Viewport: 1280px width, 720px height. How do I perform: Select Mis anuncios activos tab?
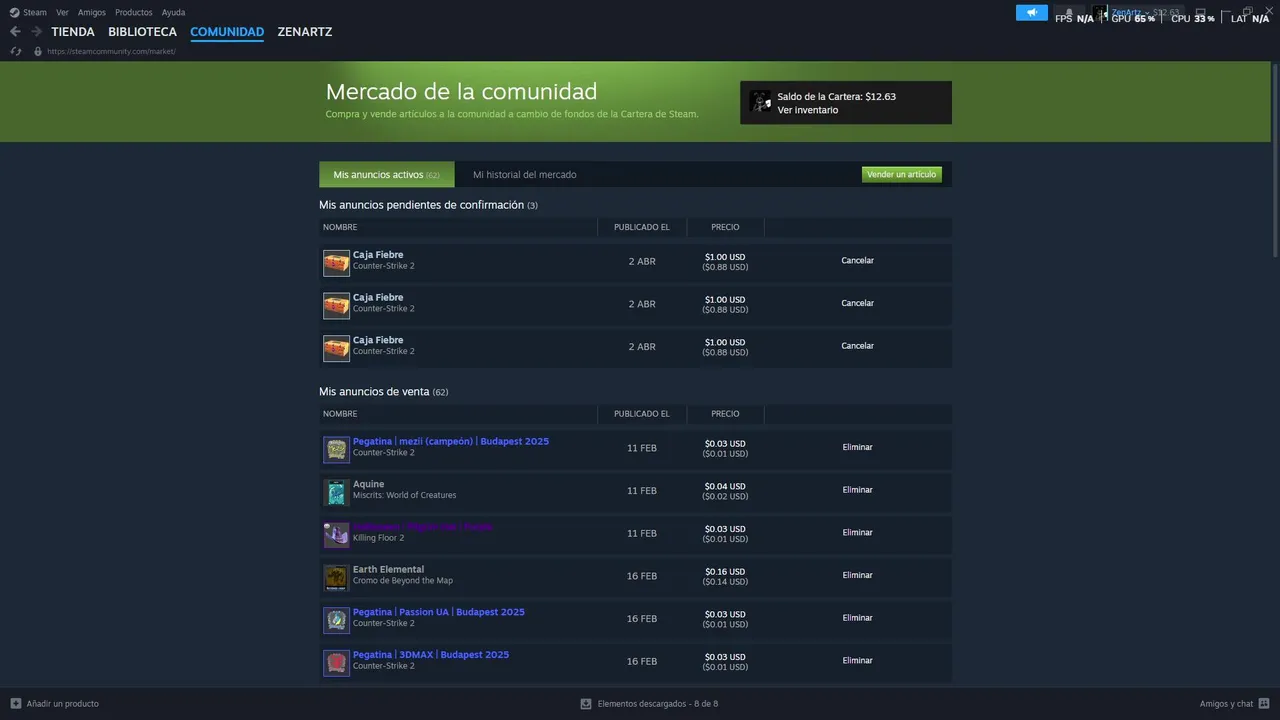coord(386,175)
